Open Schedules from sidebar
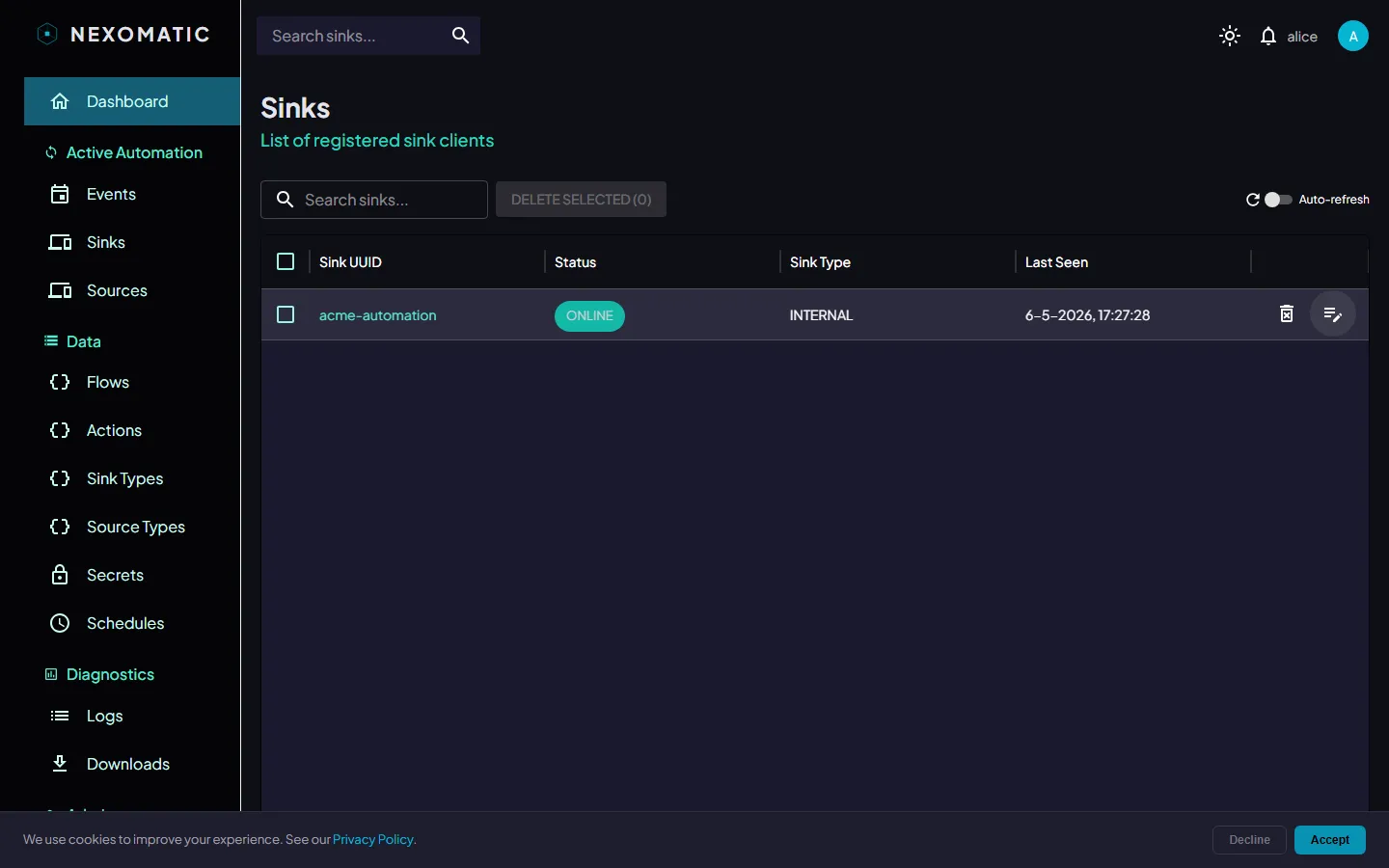Screen dimensions: 1389x868 pos(132,623)
